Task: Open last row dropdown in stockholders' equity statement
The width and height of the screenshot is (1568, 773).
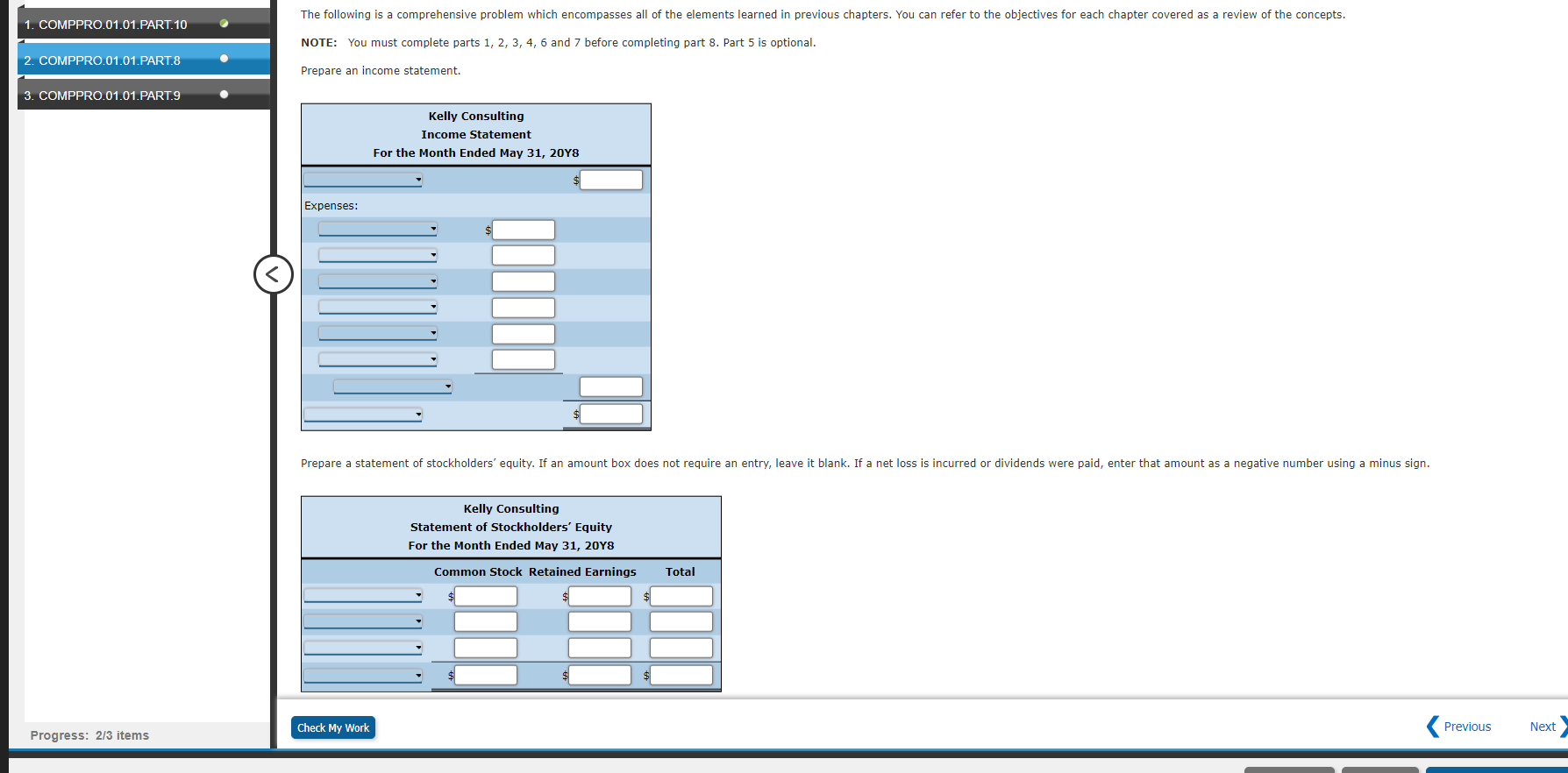Action: pos(363,675)
